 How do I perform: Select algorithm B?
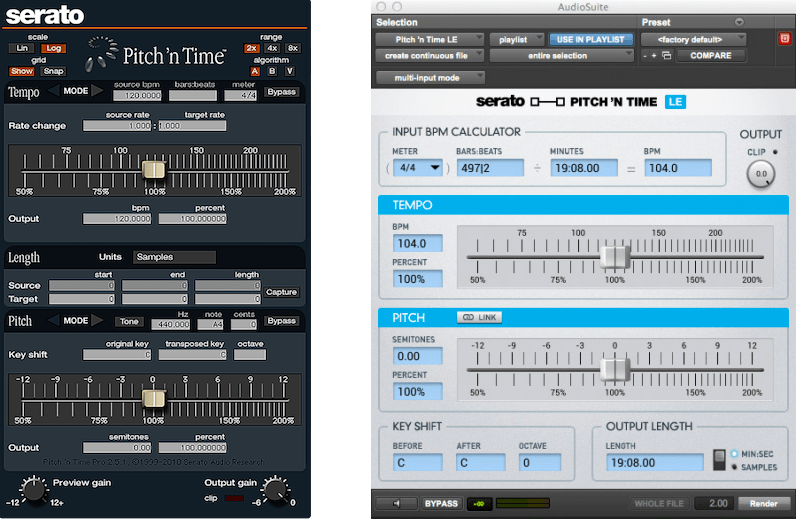point(272,71)
